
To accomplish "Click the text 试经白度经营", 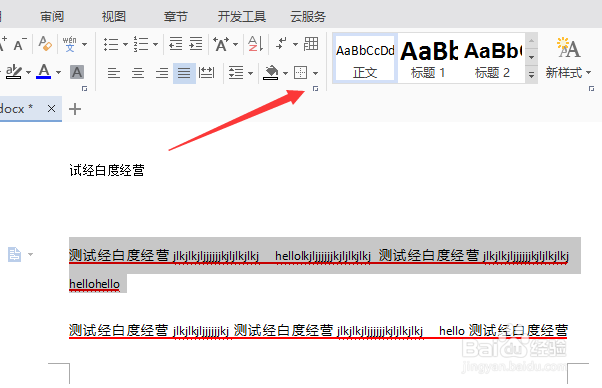I will tap(107, 170).
